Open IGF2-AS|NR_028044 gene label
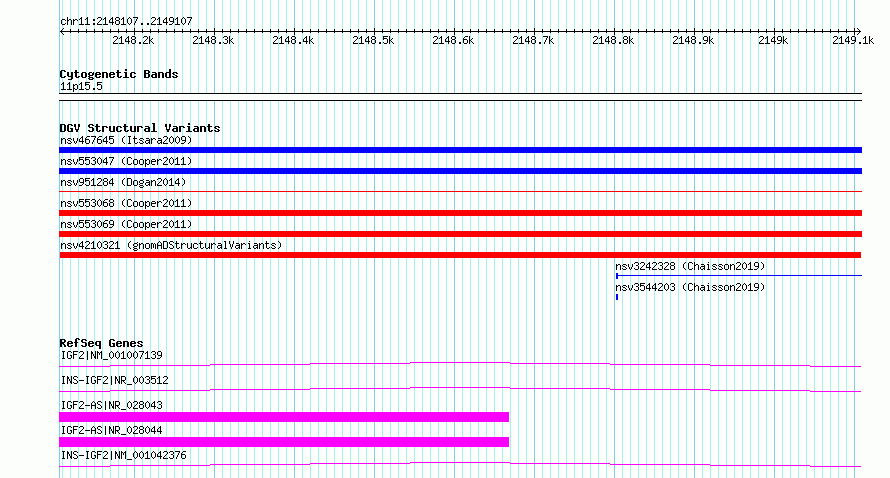This screenshot has height=478, width=890. coord(111,430)
